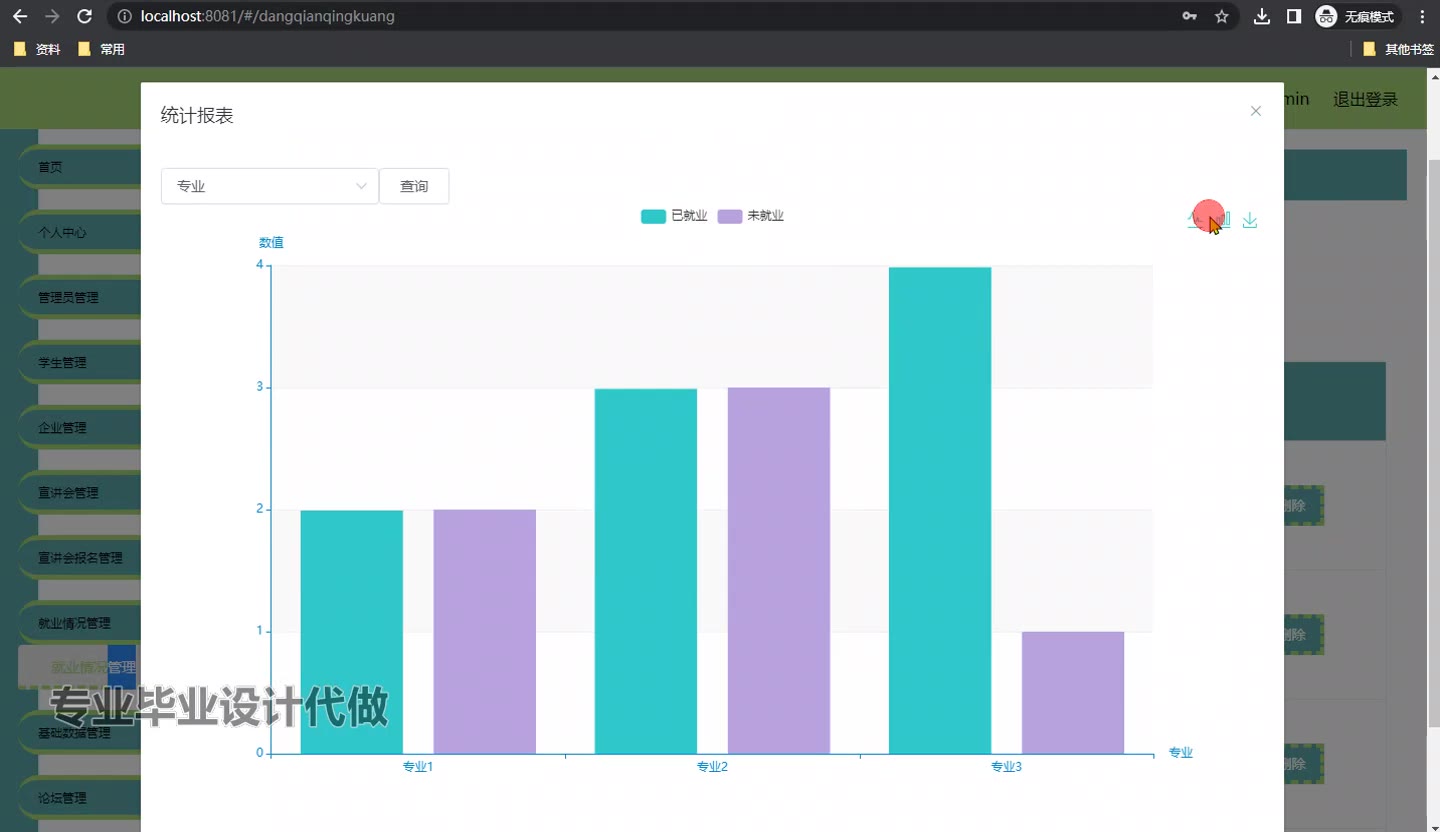Open browser downloads icon
Screen dimensions: 1440x832
point(1262,16)
